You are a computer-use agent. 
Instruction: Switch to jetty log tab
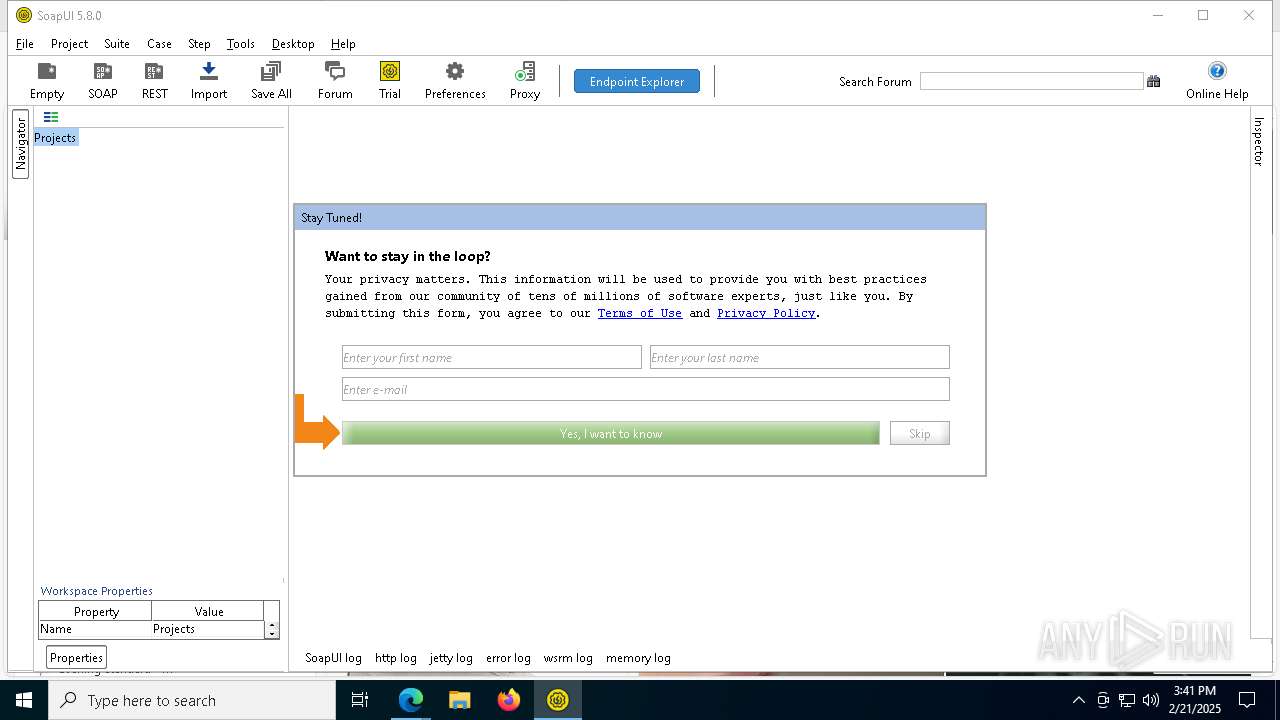click(451, 658)
